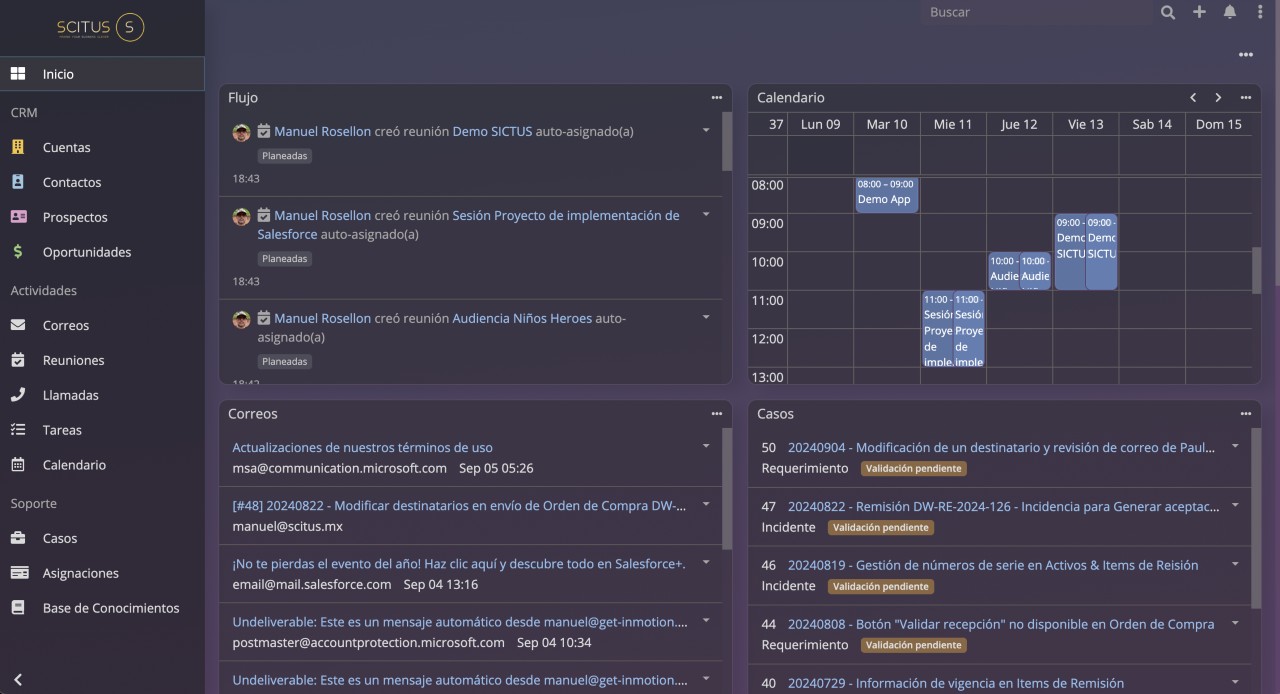The image size is (1280, 694).
Task: Open dashboard options three-dot menu
Action: pos(1245,55)
